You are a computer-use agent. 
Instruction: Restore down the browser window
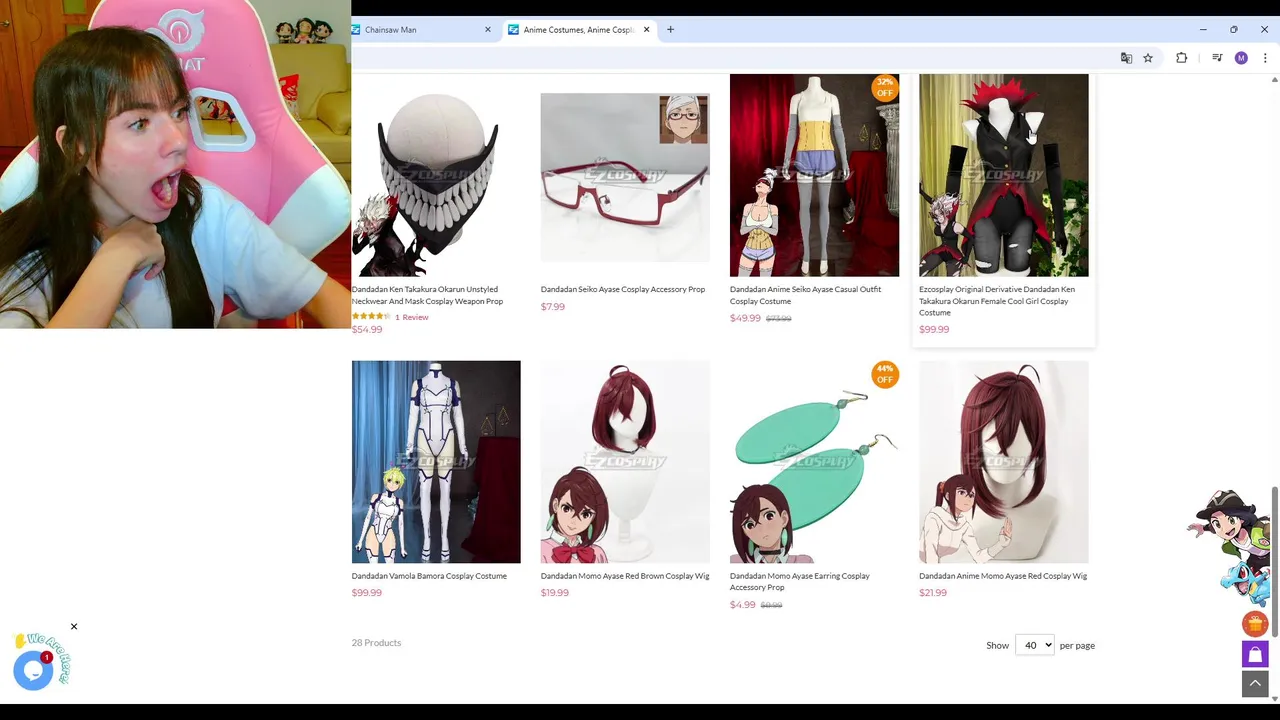pyautogui.click(x=1234, y=30)
